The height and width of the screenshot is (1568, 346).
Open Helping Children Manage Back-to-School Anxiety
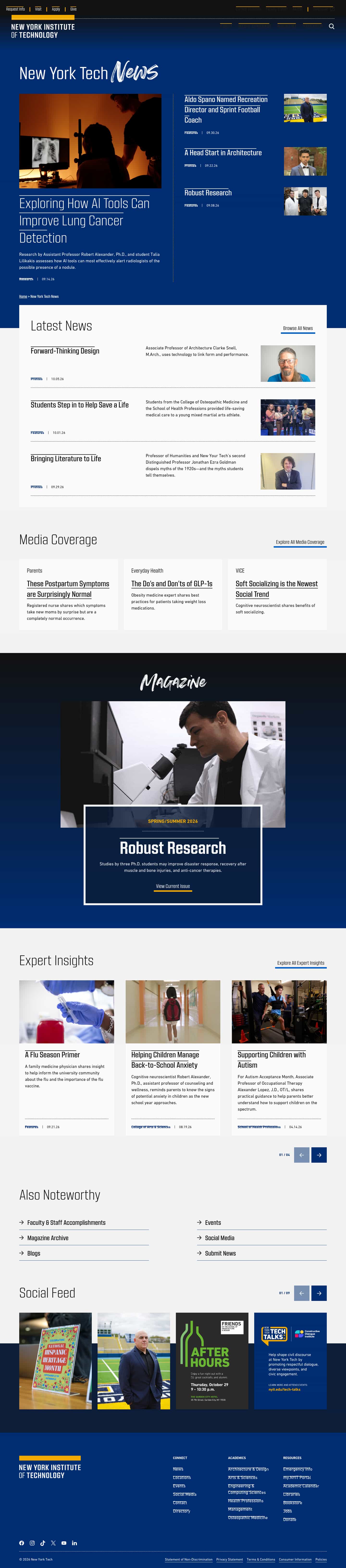pos(165,1060)
